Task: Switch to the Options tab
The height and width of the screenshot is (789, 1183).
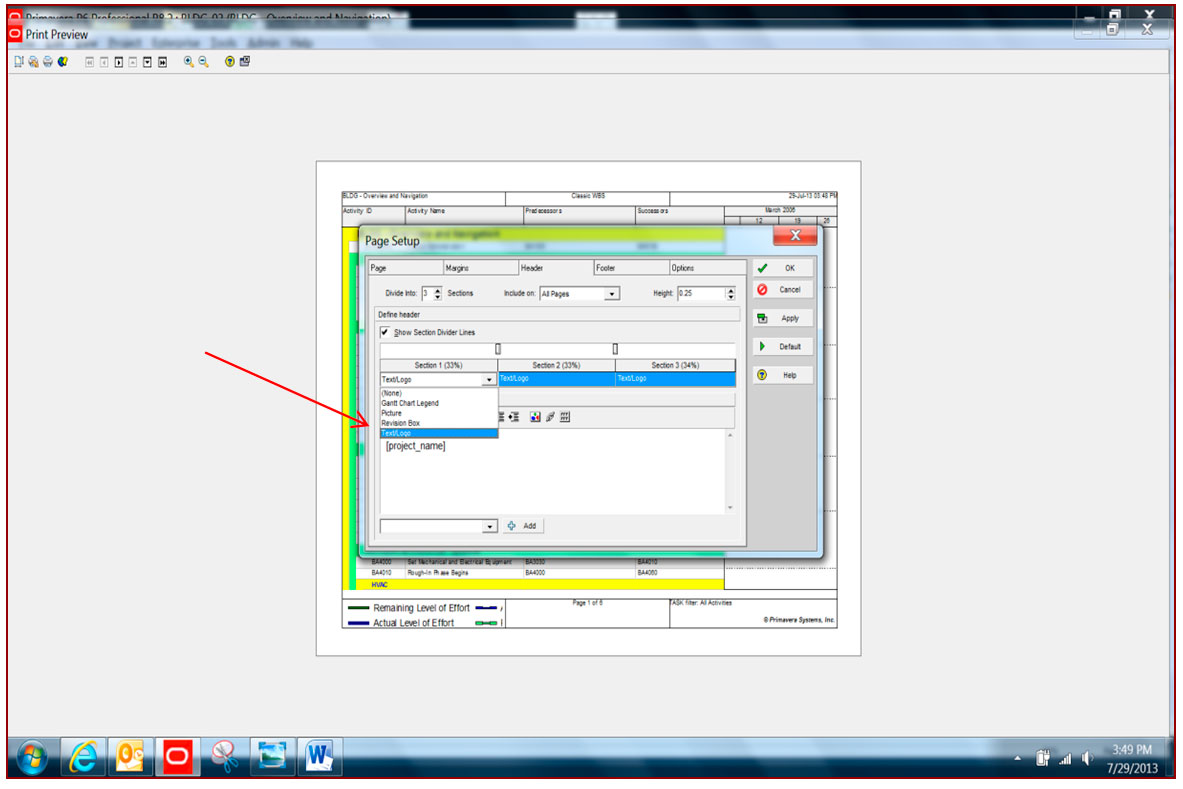Action: [708, 268]
